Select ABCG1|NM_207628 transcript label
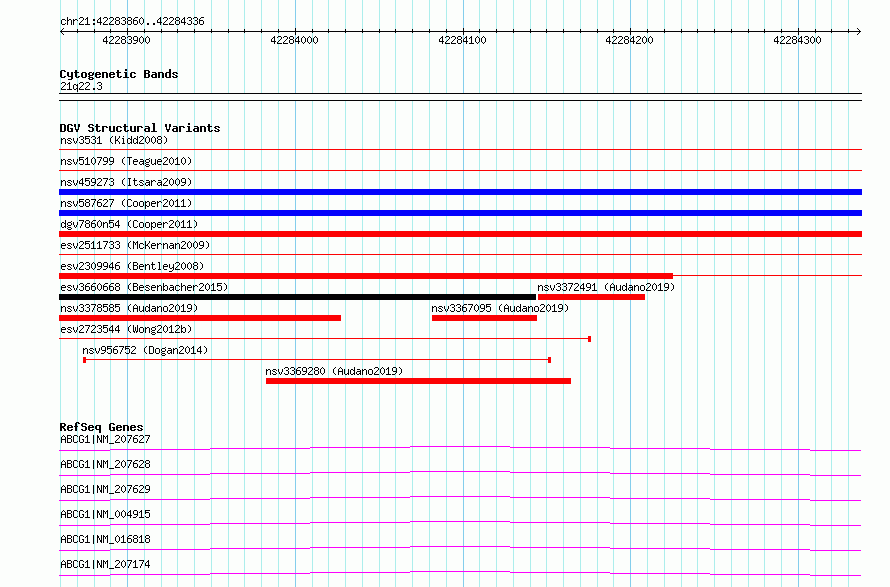Screen dimensions: 890x587 (x=105, y=464)
